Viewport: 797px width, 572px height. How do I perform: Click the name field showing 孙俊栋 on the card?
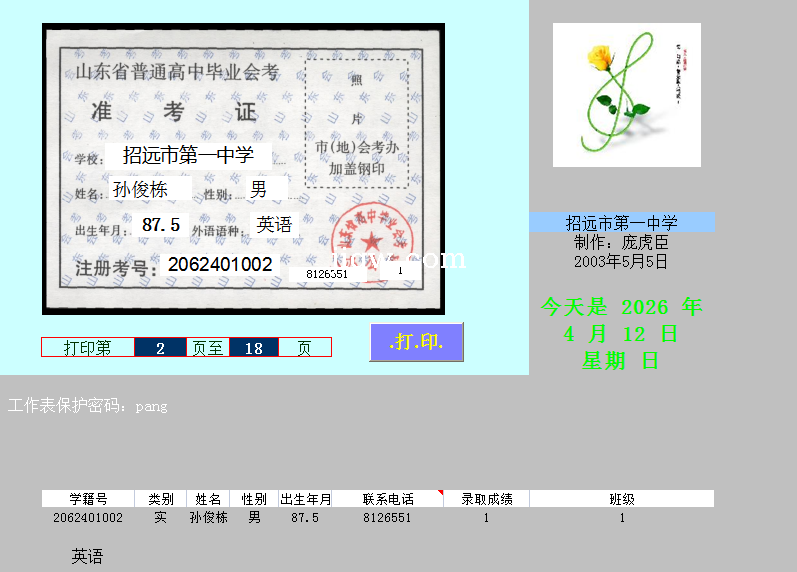148,189
